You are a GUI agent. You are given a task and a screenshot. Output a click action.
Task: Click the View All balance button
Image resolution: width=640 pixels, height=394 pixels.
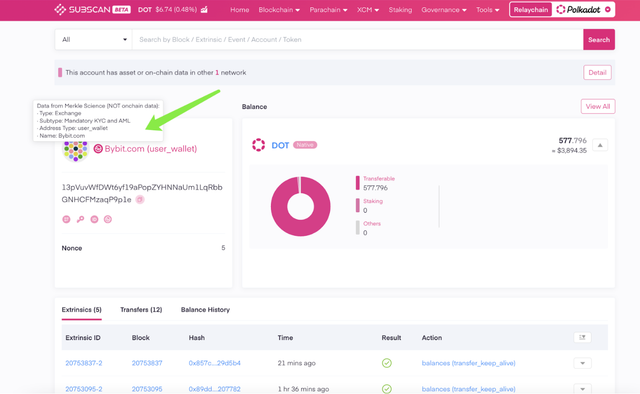pyautogui.click(x=598, y=107)
